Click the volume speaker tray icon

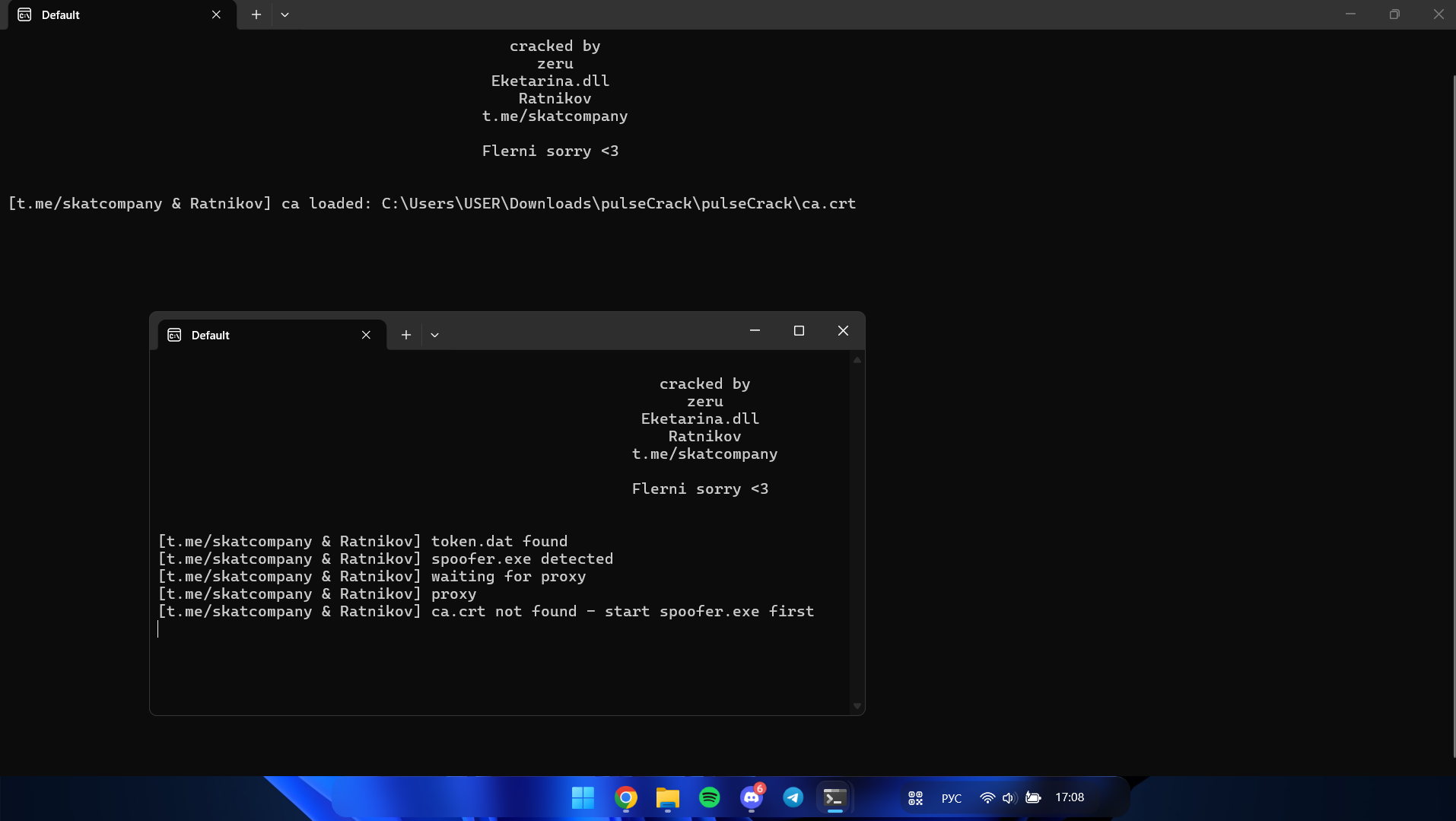pos(1009,798)
